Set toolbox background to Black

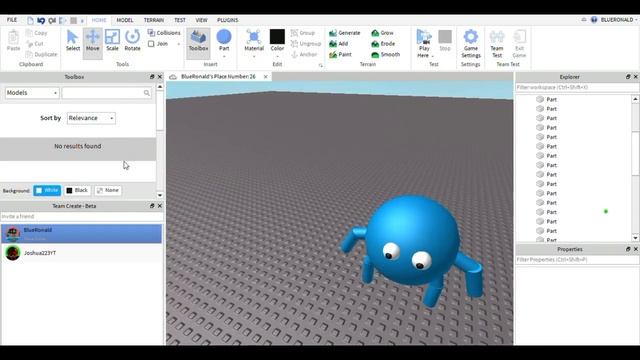[77, 190]
